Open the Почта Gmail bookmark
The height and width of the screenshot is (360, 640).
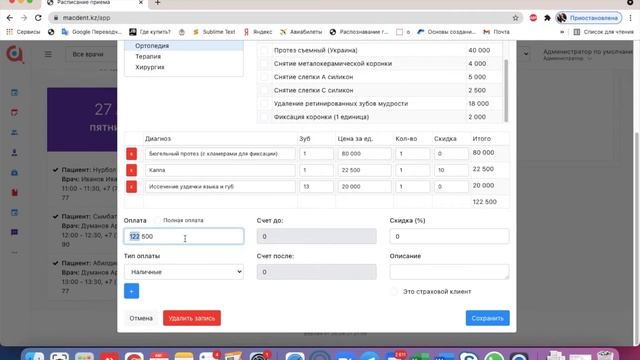click(496, 32)
